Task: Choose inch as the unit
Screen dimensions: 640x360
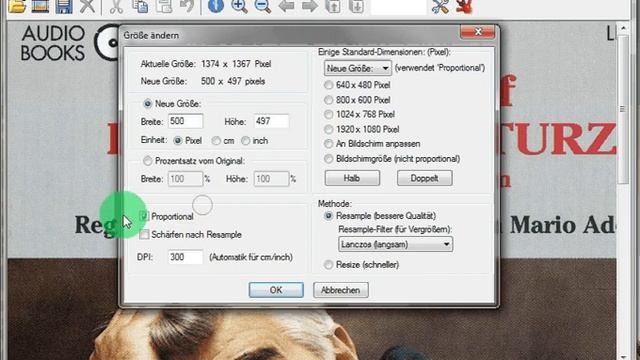Action: pos(245,140)
